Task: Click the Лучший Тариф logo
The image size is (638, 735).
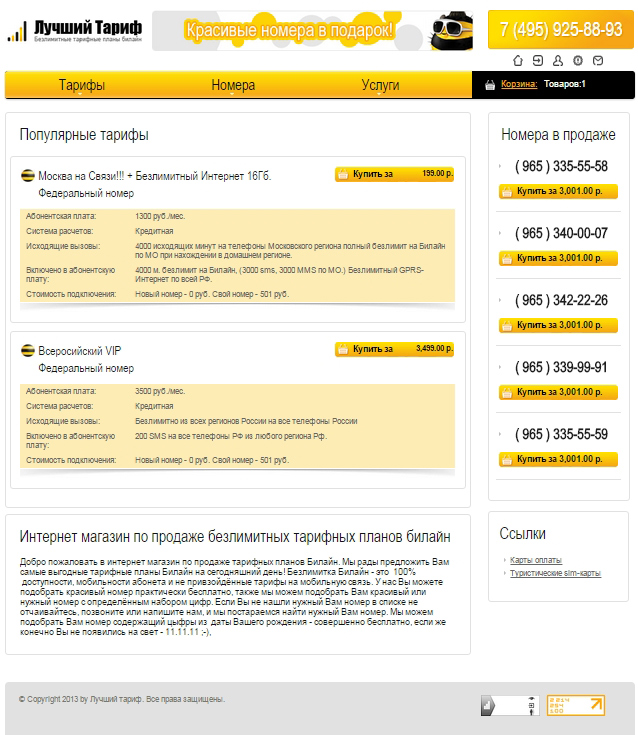Action: tap(75, 31)
